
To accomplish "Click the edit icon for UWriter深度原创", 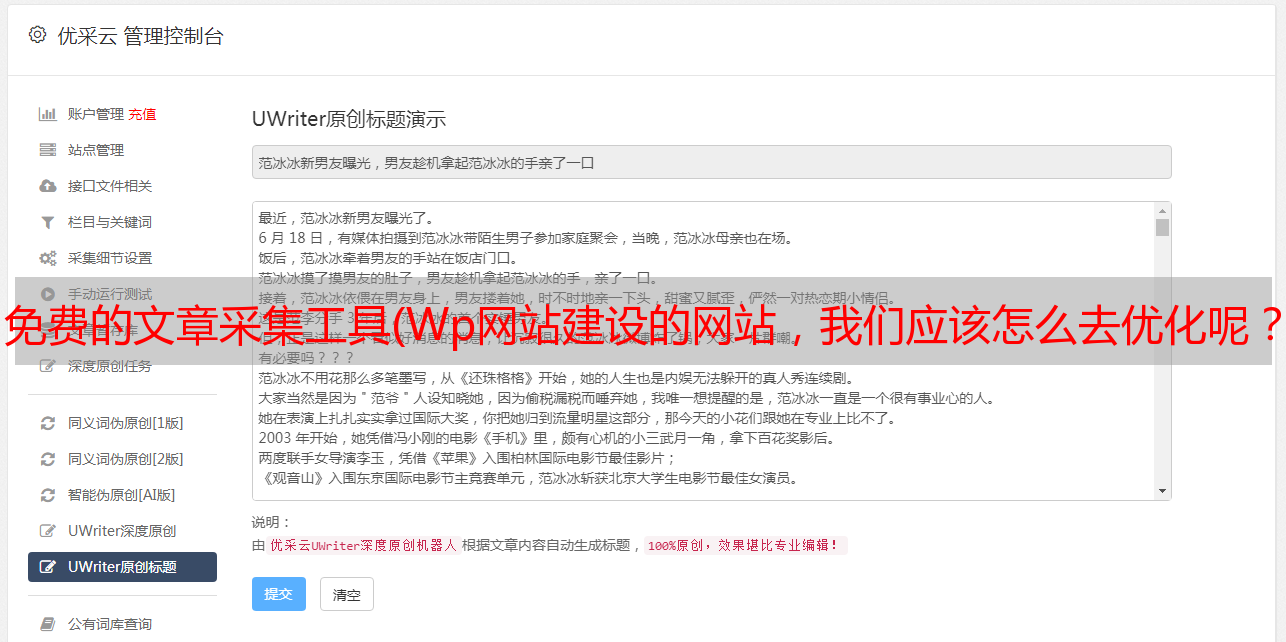I will tap(47, 531).
